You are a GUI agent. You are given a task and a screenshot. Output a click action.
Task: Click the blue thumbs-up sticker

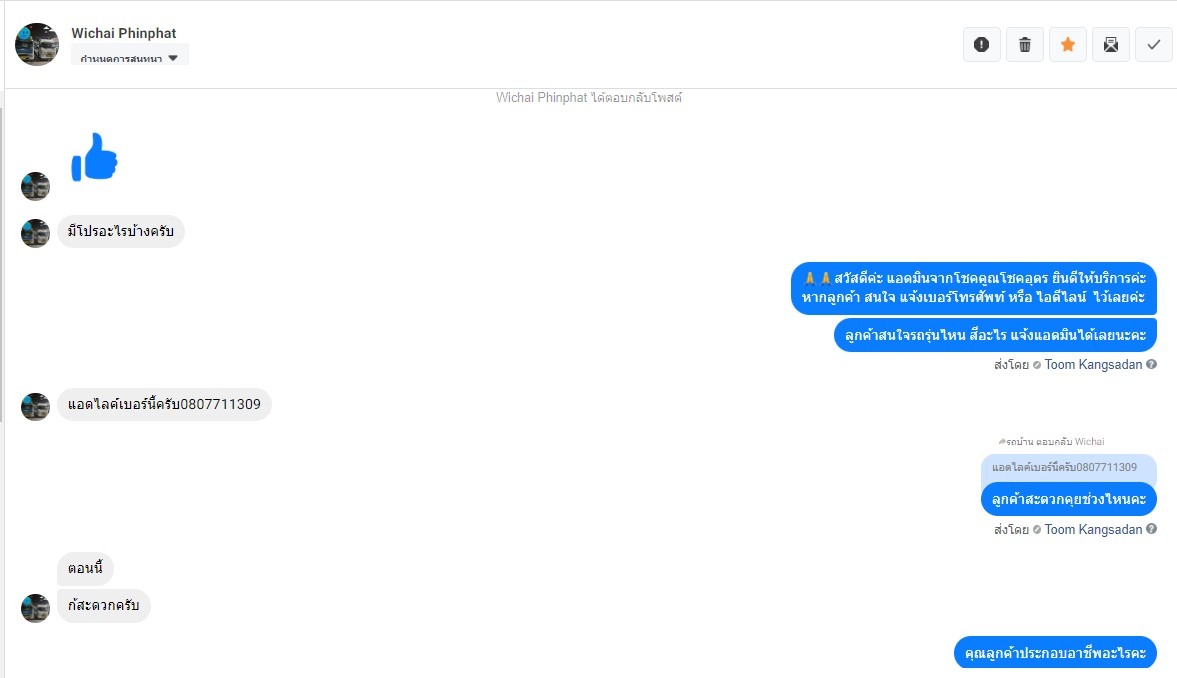[x=95, y=157]
